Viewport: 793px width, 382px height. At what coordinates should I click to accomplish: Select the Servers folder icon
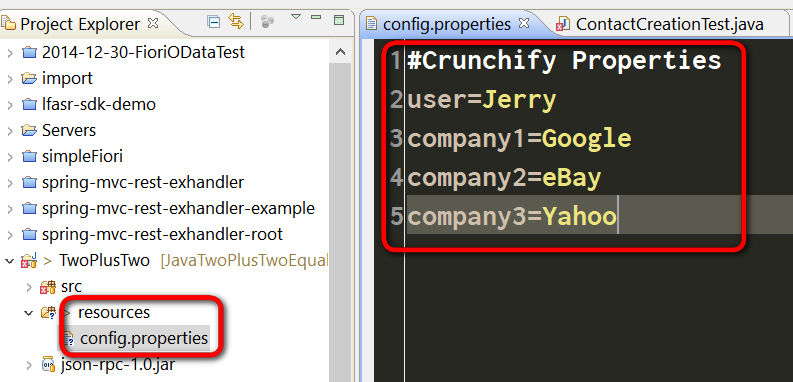[x=30, y=131]
